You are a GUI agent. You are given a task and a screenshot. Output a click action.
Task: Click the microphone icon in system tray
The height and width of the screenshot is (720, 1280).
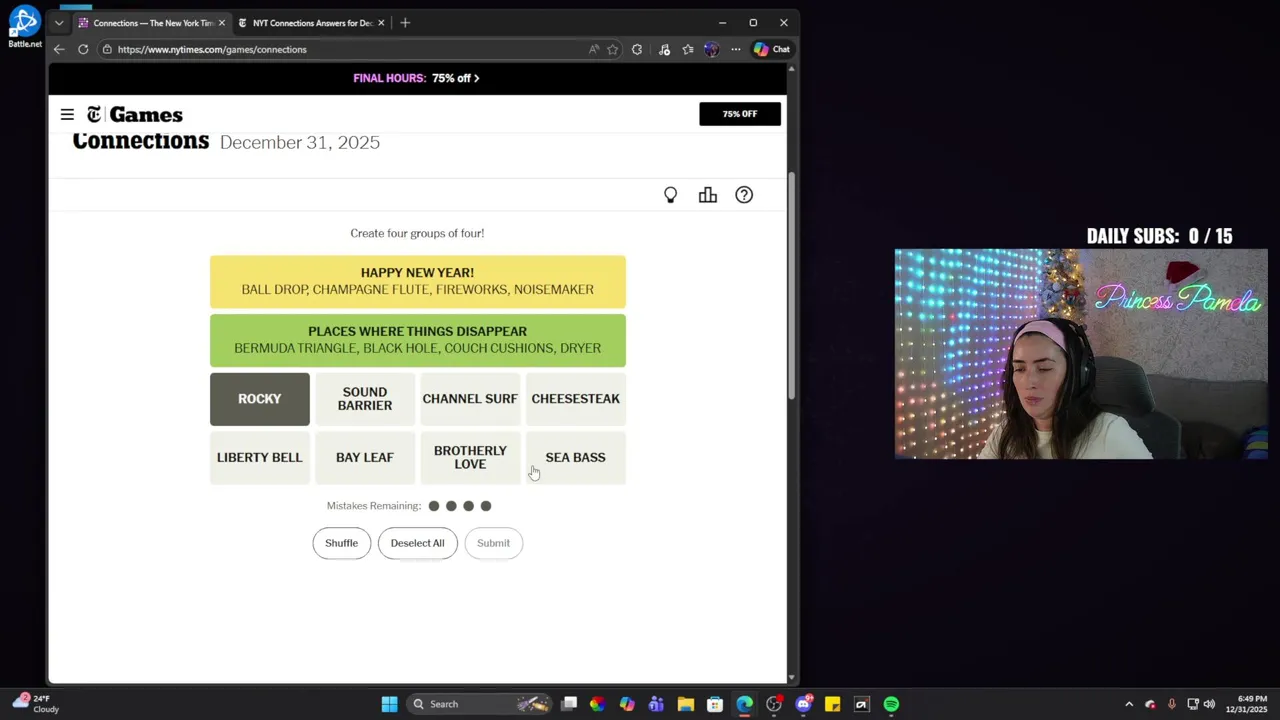tap(1171, 704)
